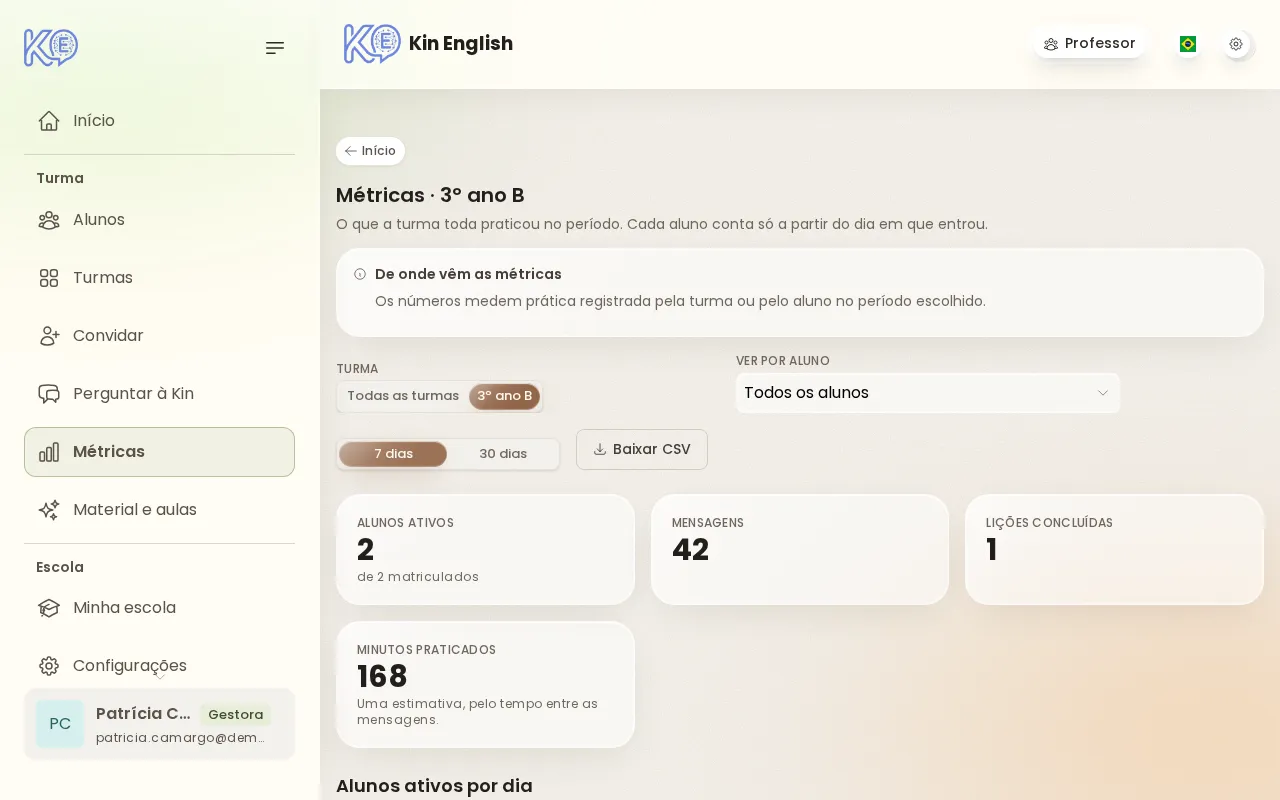Click the PC avatar thumbnail
The image size is (1280, 800).
coord(60,724)
